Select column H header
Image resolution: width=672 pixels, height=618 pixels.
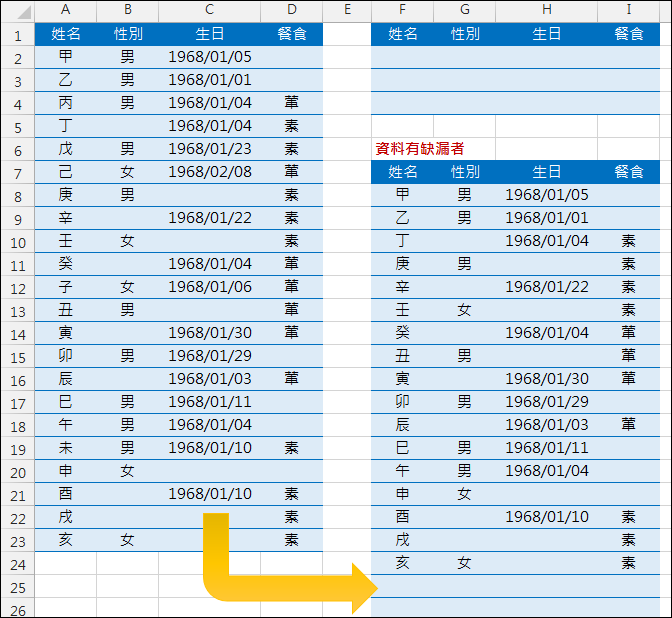click(546, 10)
